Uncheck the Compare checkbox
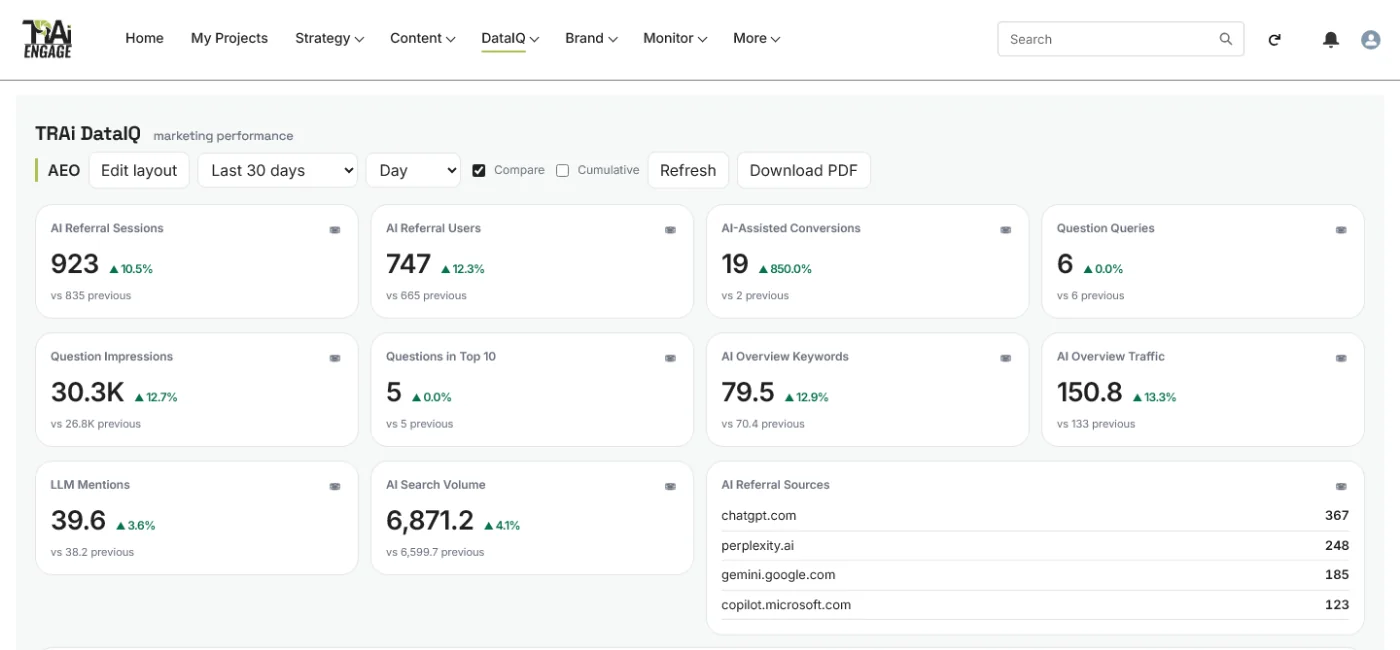1400x650 pixels. coord(479,170)
